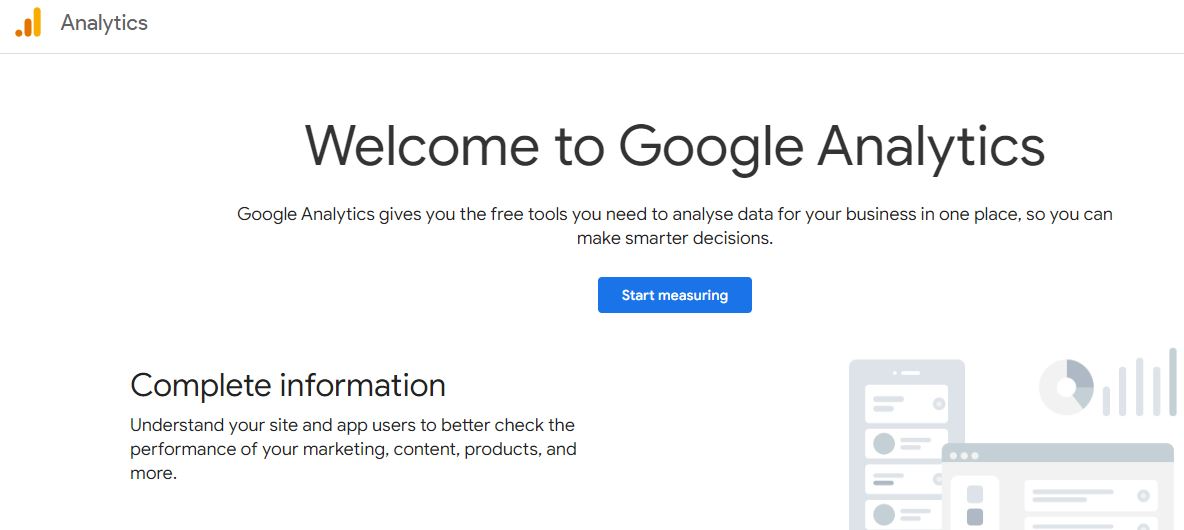This screenshot has height=530, width=1184.
Task: Click the large circle avatar in the phone's second card
Action: tap(884, 443)
